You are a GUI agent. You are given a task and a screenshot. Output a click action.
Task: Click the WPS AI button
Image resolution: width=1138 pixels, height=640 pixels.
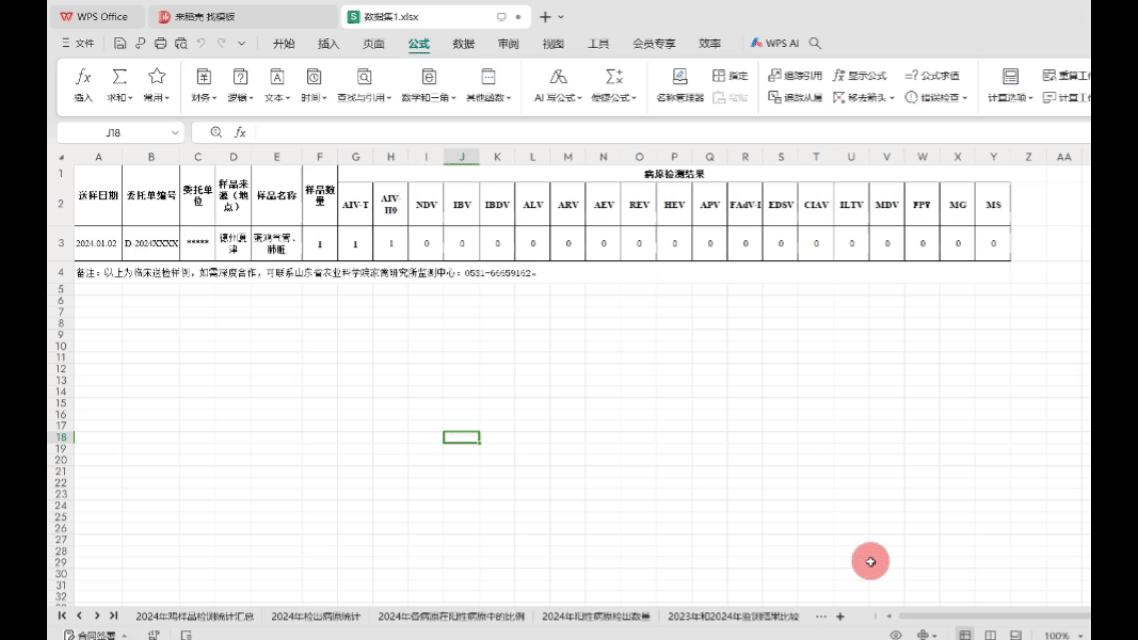point(775,44)
